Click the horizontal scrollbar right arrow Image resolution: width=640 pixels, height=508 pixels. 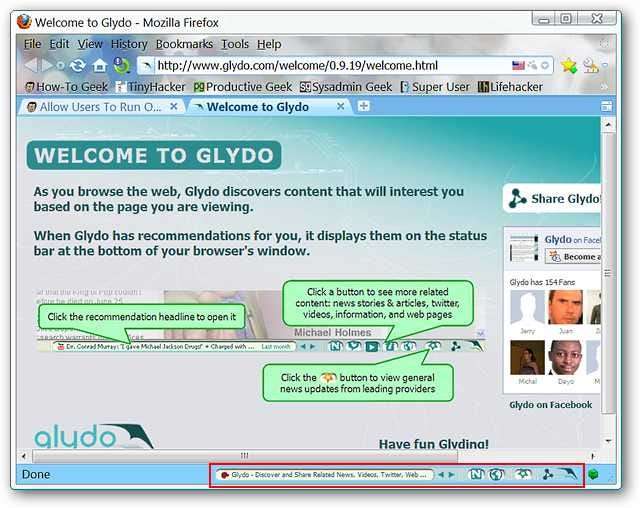point(593,456)
